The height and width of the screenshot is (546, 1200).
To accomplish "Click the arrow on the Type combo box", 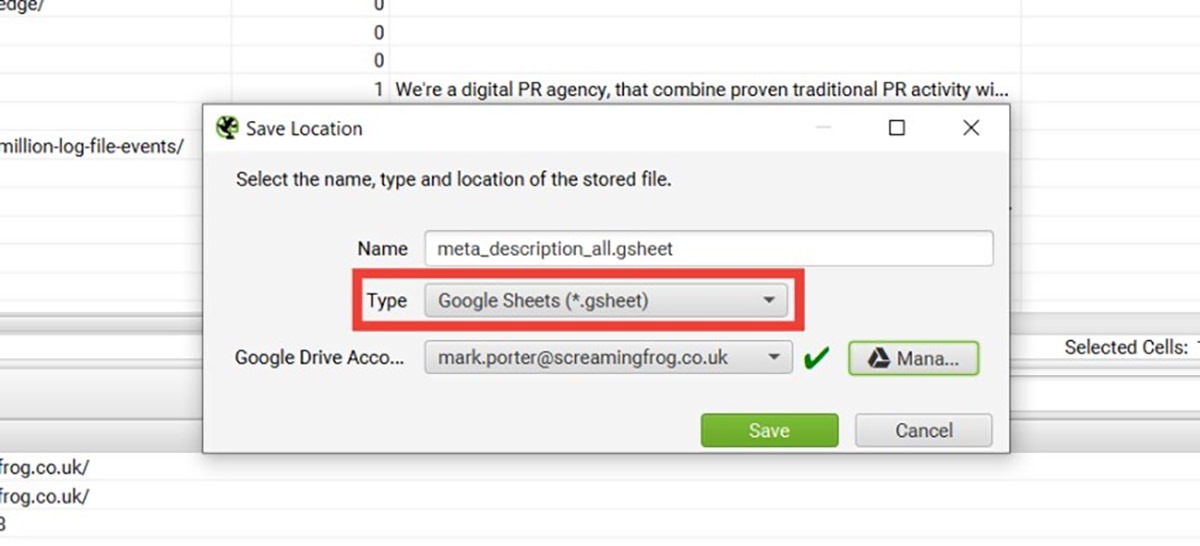I will point(768,300).
